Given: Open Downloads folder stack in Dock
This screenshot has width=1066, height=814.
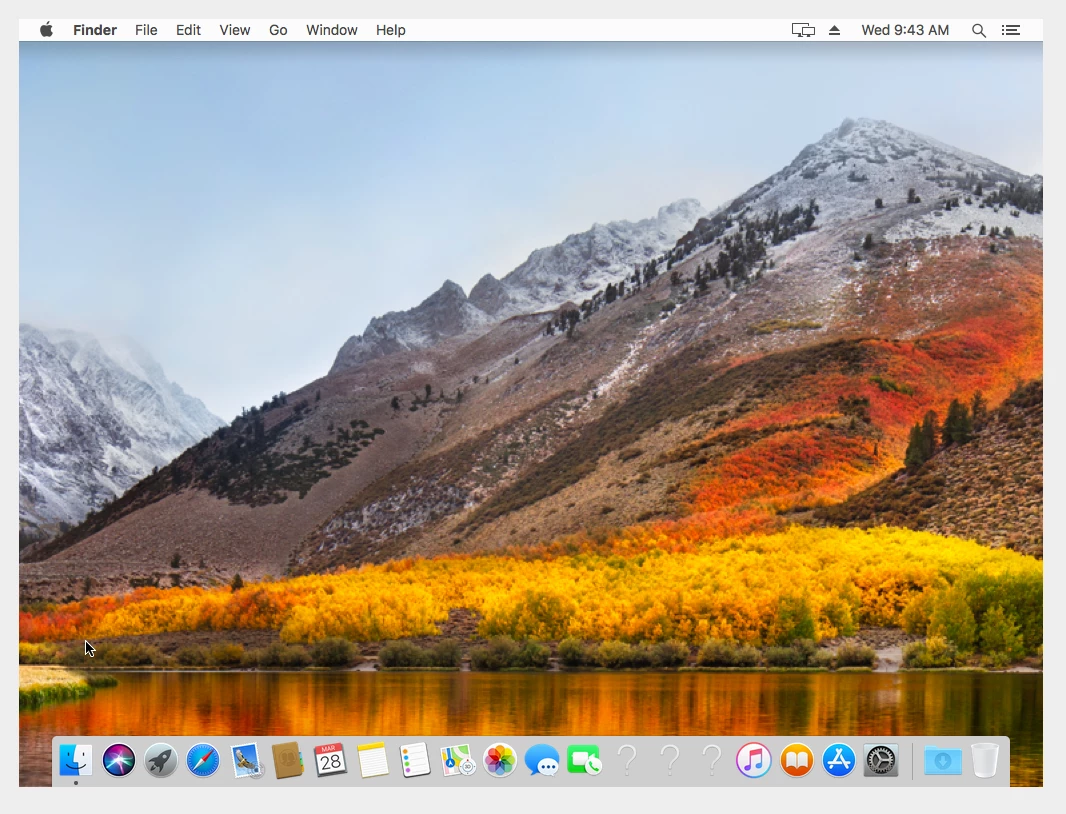Looking at the screenshot, I should (943, 760).
